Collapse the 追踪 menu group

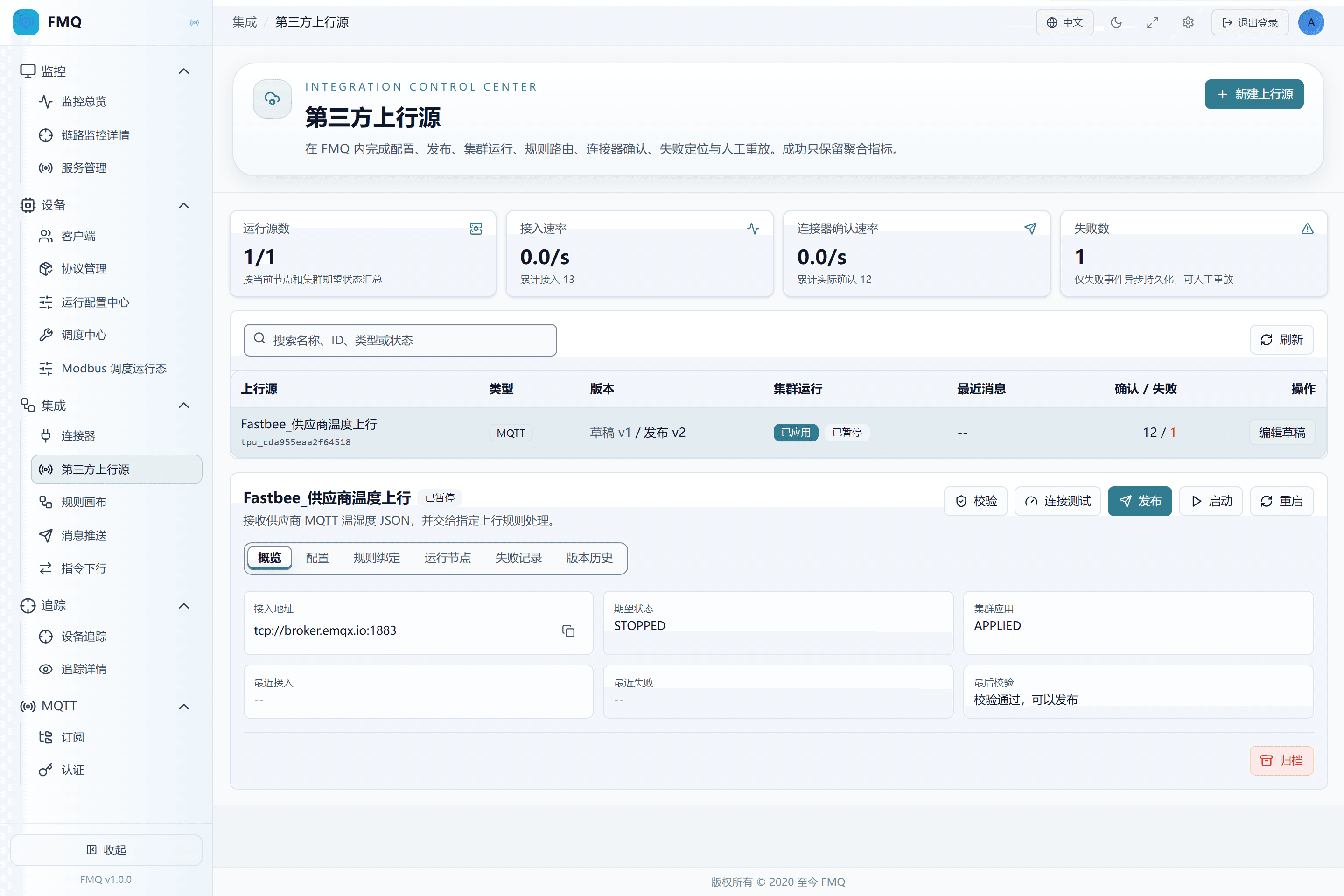tap(184, 606)
